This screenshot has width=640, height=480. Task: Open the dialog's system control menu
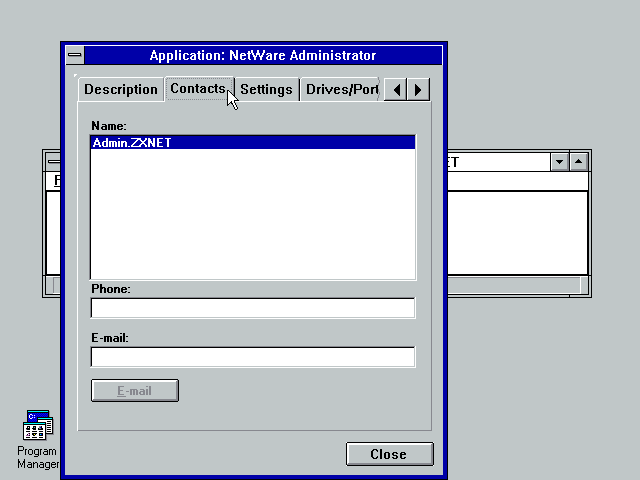tap(75, 55)
